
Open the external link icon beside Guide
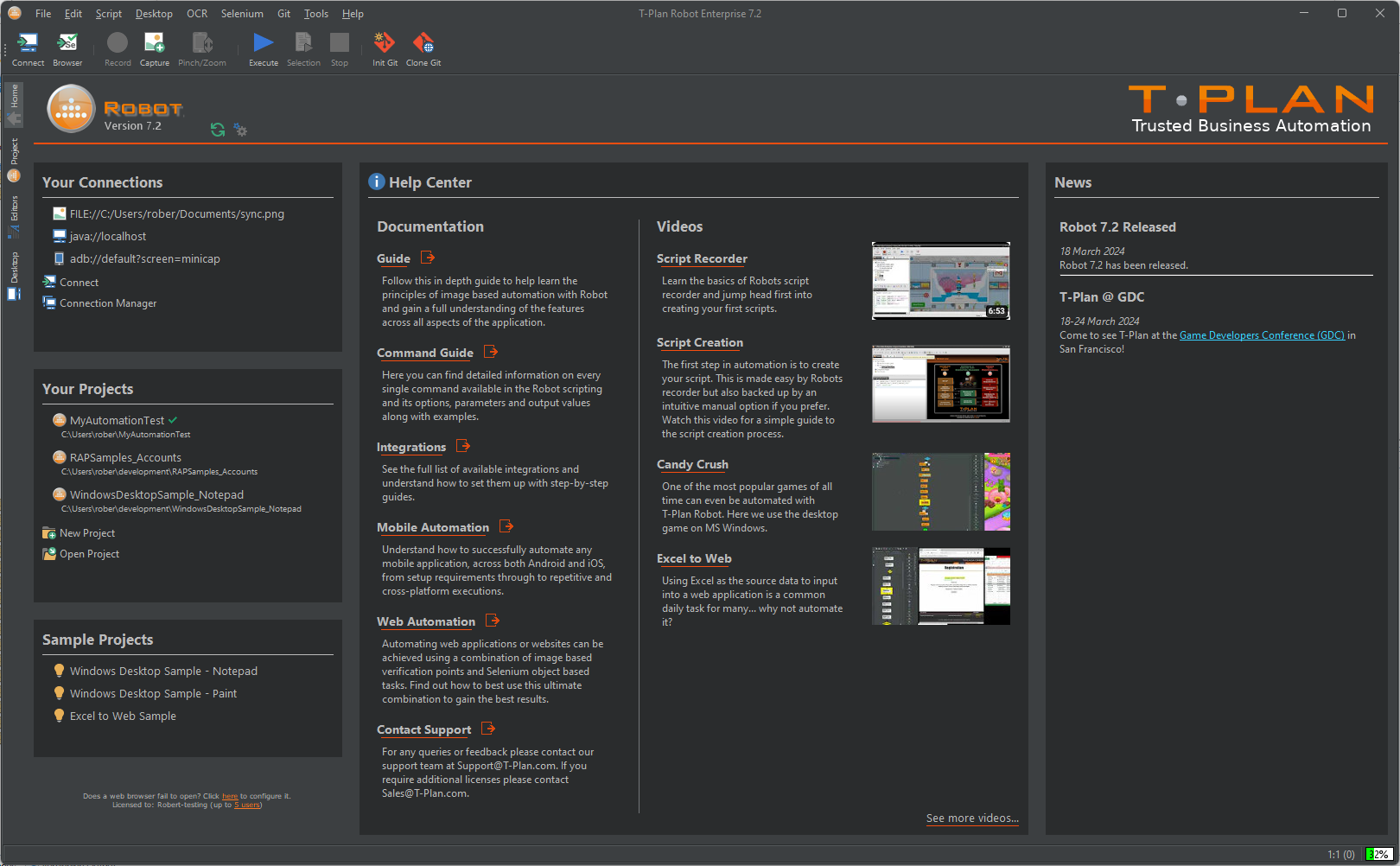pos(428,258)
